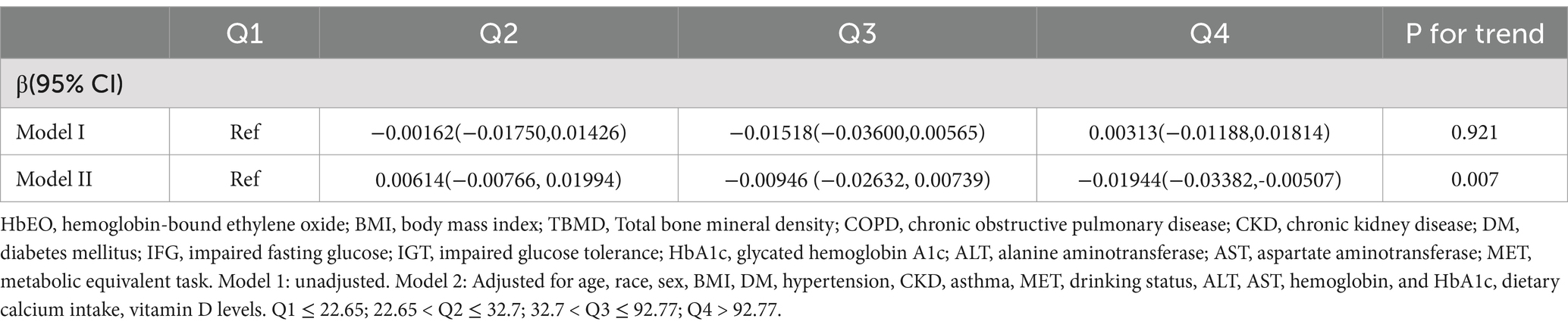Click Model II Q4 value −0.01944
This screenshot has width=1568, height=331.
(1209, 180)
